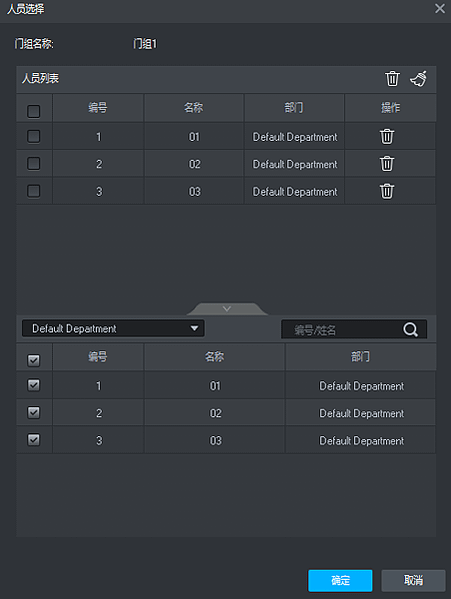The height and width of the screenshot is (599, 451).
Task: Select row 1 name 01 in lower table
Action: (x=215, y=386)
